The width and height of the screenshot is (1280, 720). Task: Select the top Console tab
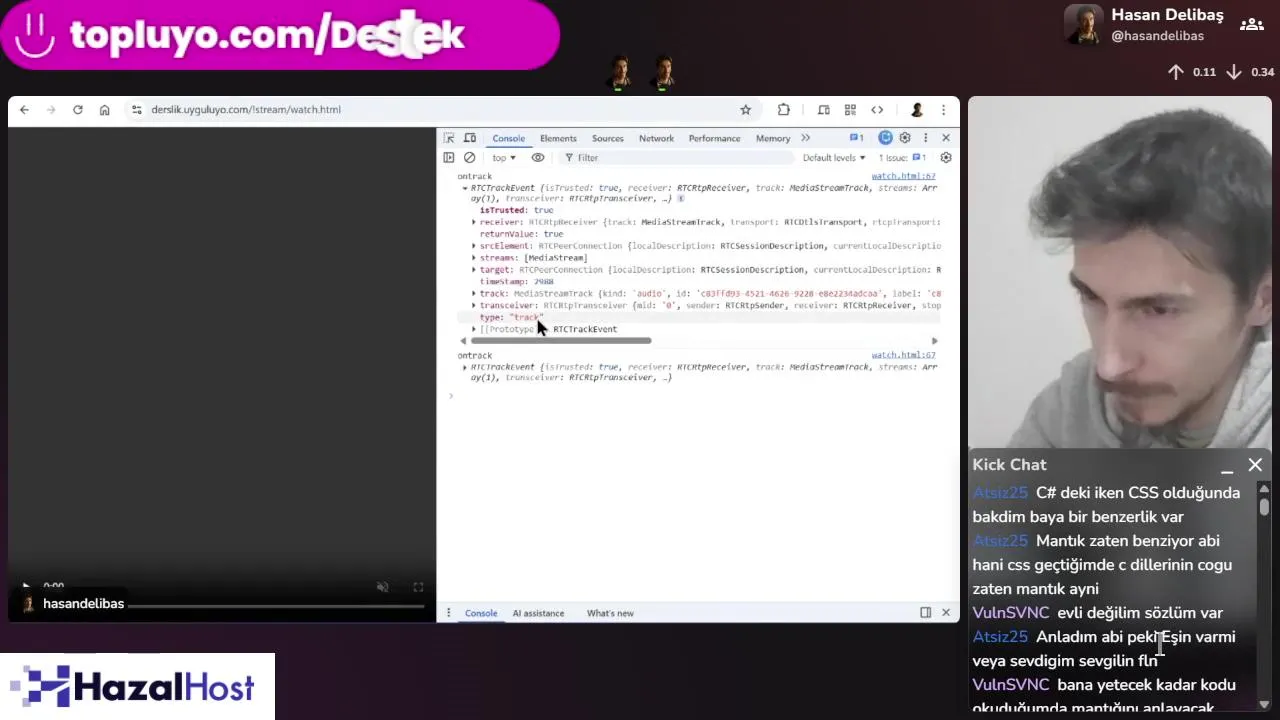coord(508,138)
